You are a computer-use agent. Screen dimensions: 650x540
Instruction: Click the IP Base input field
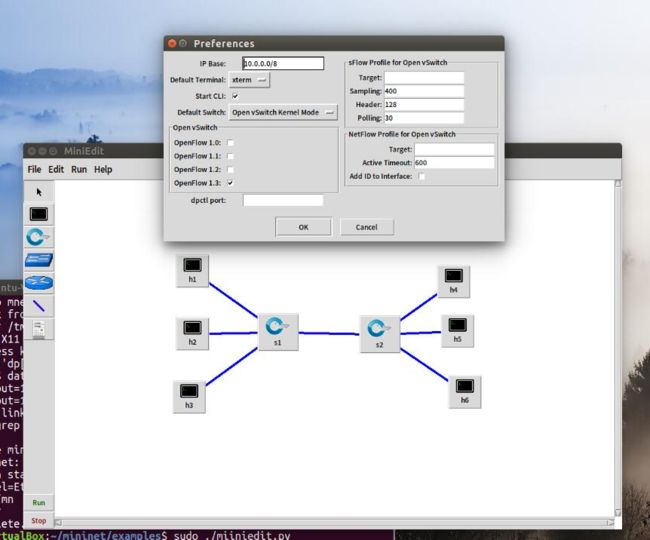283,63
